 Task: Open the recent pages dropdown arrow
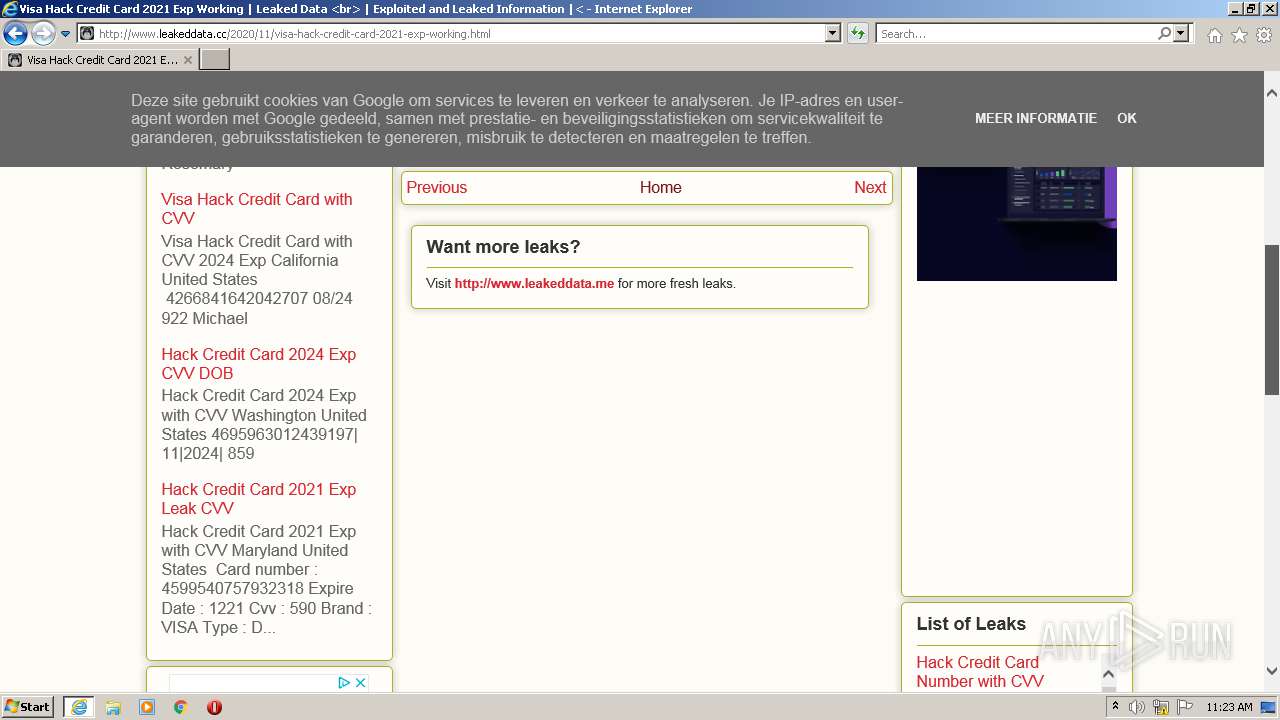point(66,34)
